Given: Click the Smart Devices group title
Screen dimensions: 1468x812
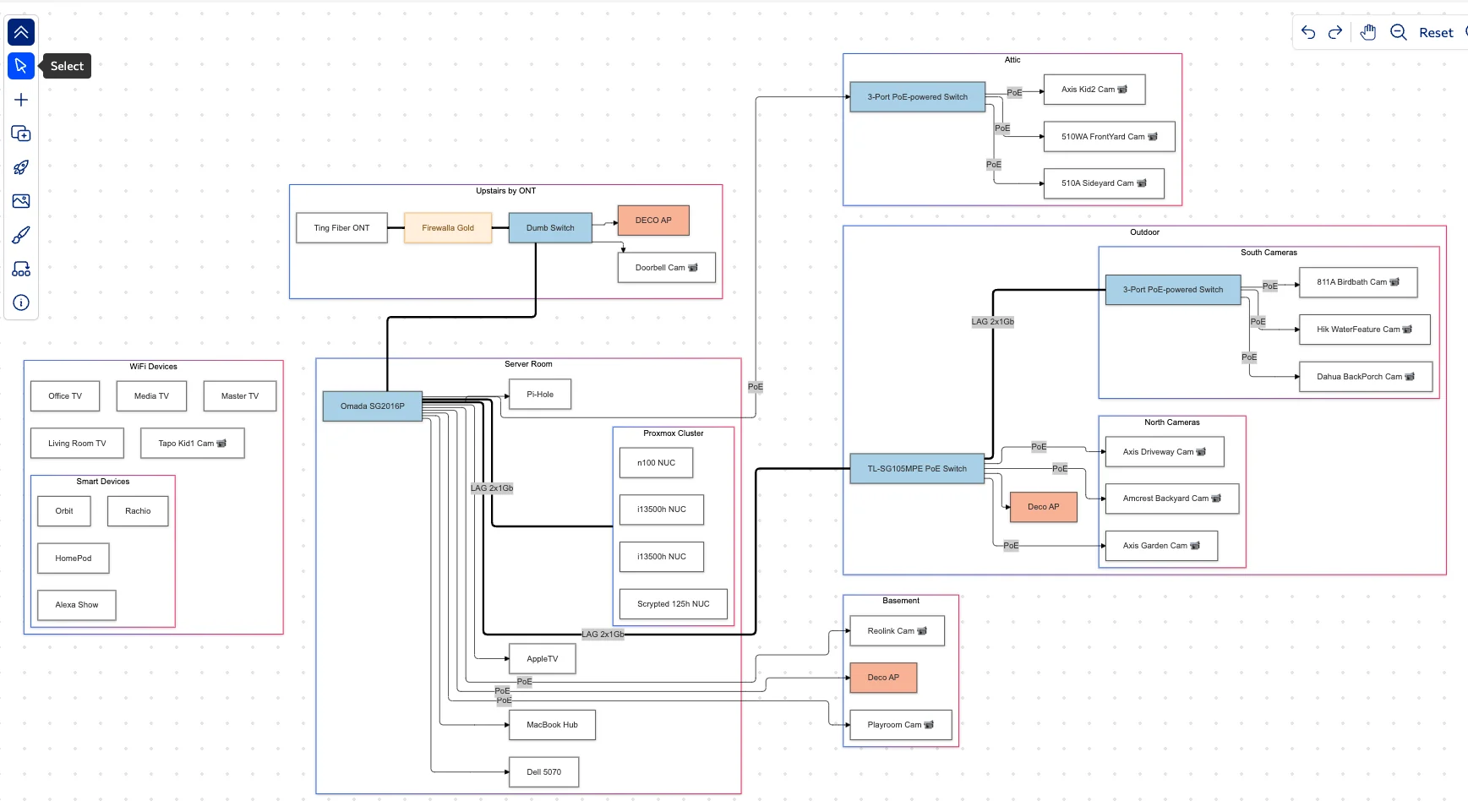Looking at the screenshot, I should (x=103, y=482).
